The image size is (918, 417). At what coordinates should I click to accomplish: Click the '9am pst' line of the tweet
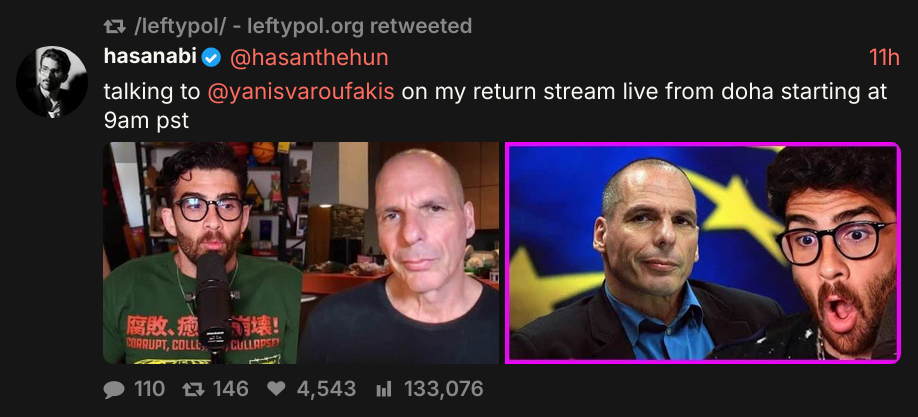pos(146,120)
